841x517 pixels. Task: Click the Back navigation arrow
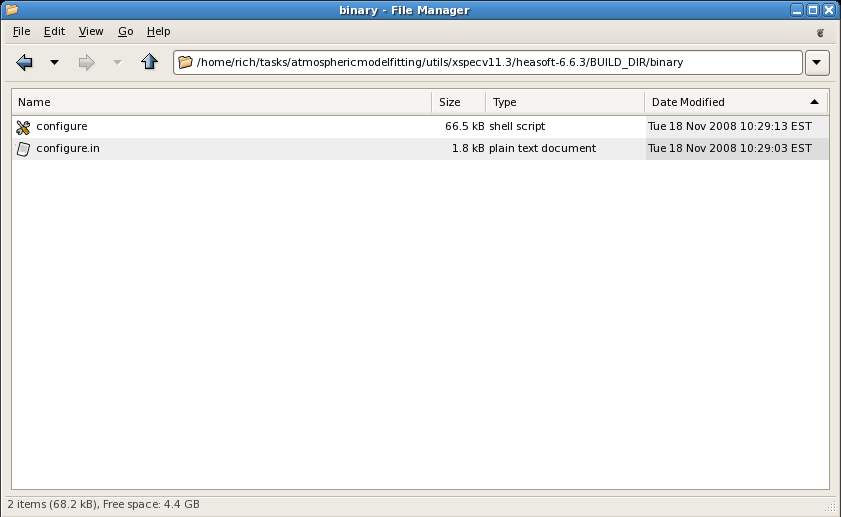[25, 62]
